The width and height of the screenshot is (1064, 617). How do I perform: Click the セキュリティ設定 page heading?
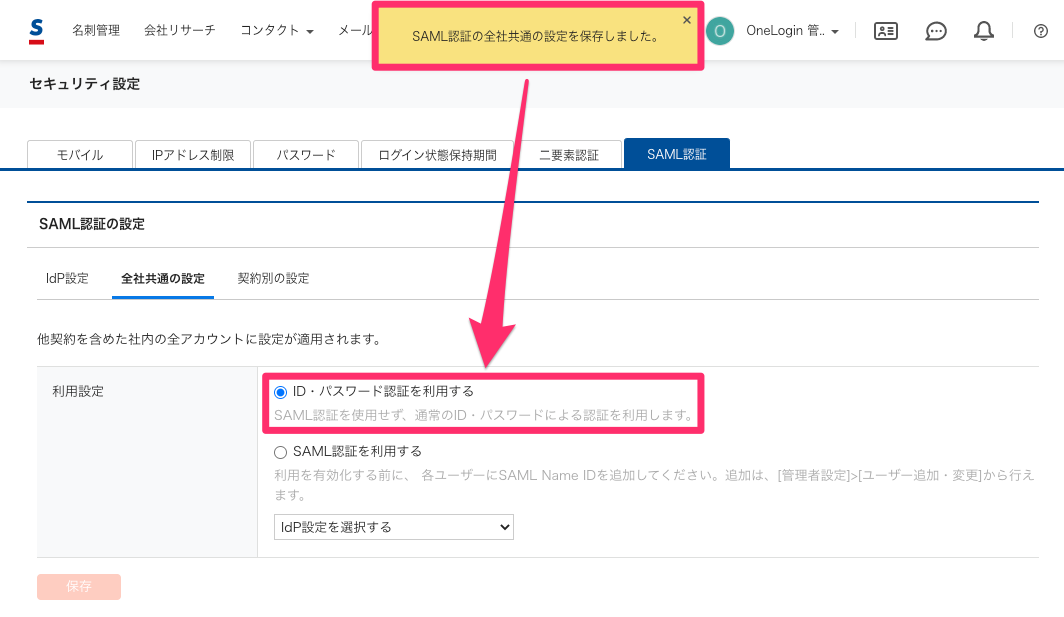[x=85, y=83]
